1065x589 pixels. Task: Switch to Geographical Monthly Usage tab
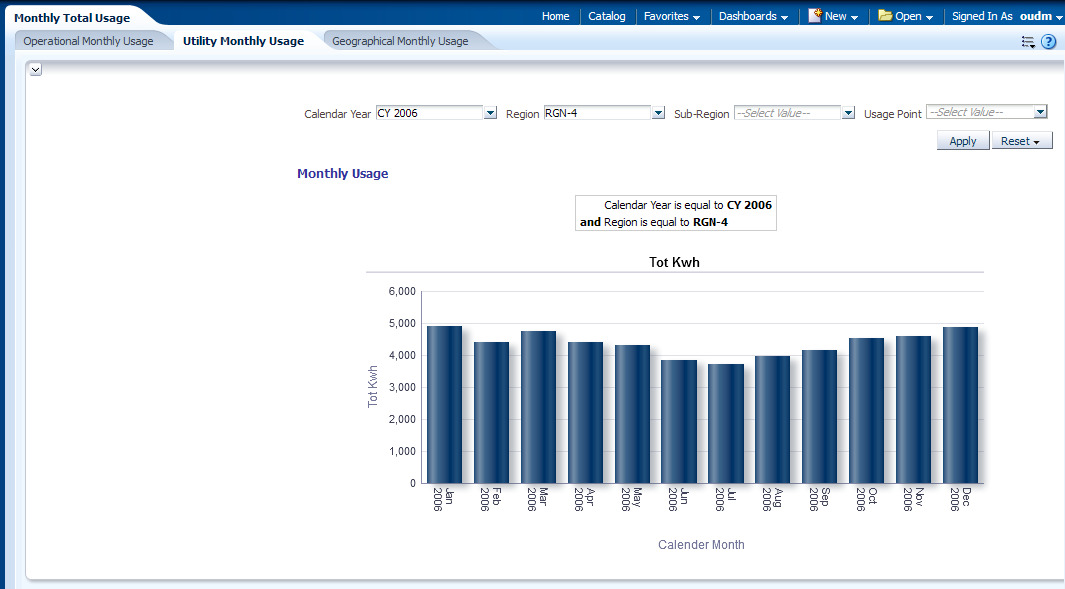400,41
